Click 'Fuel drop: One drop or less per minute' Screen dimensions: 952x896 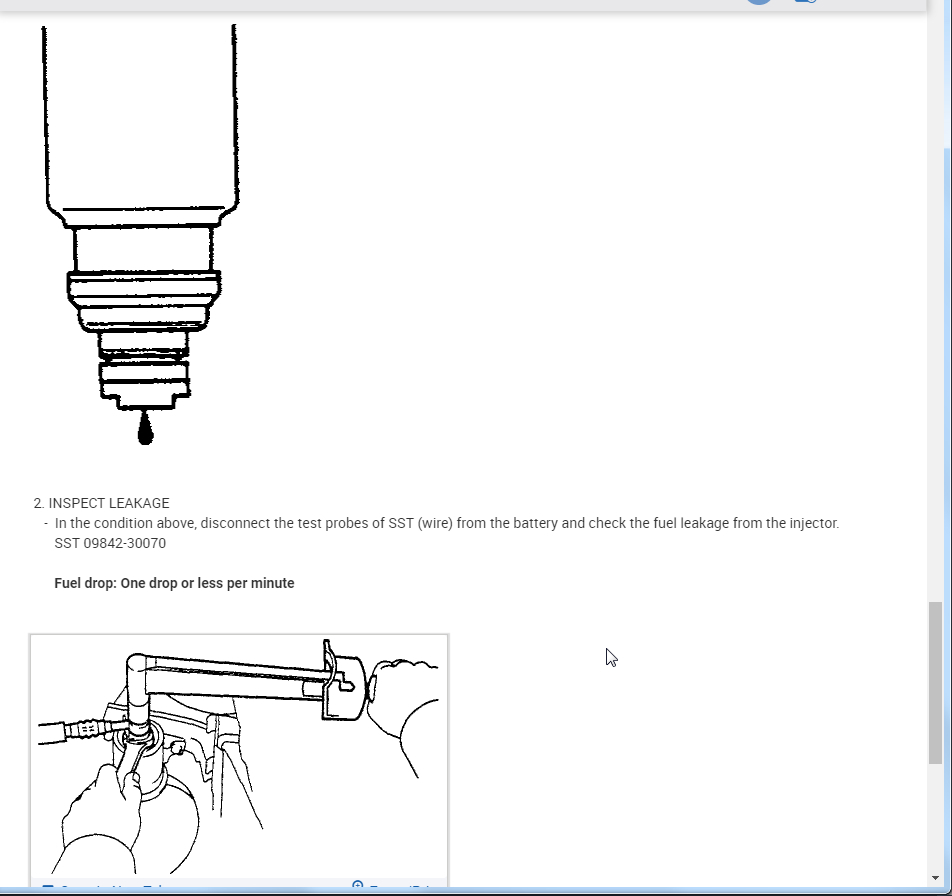(174, 583)
